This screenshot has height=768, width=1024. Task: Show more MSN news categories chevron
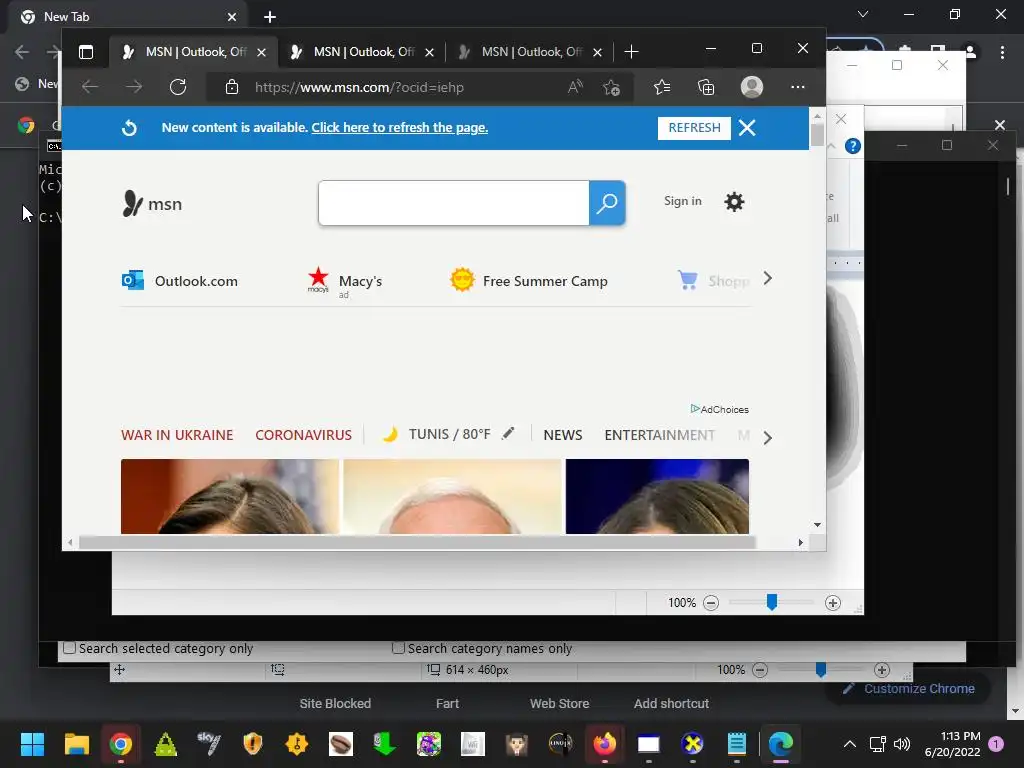tap(767, 438)
